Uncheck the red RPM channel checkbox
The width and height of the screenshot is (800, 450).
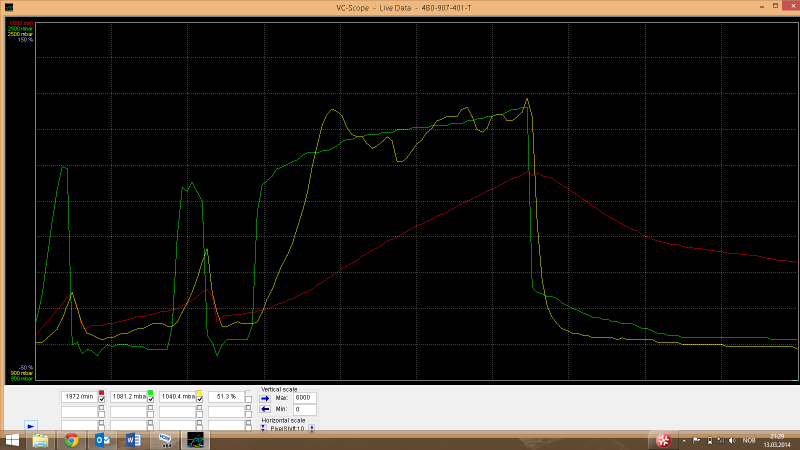(x=102, y=399)
